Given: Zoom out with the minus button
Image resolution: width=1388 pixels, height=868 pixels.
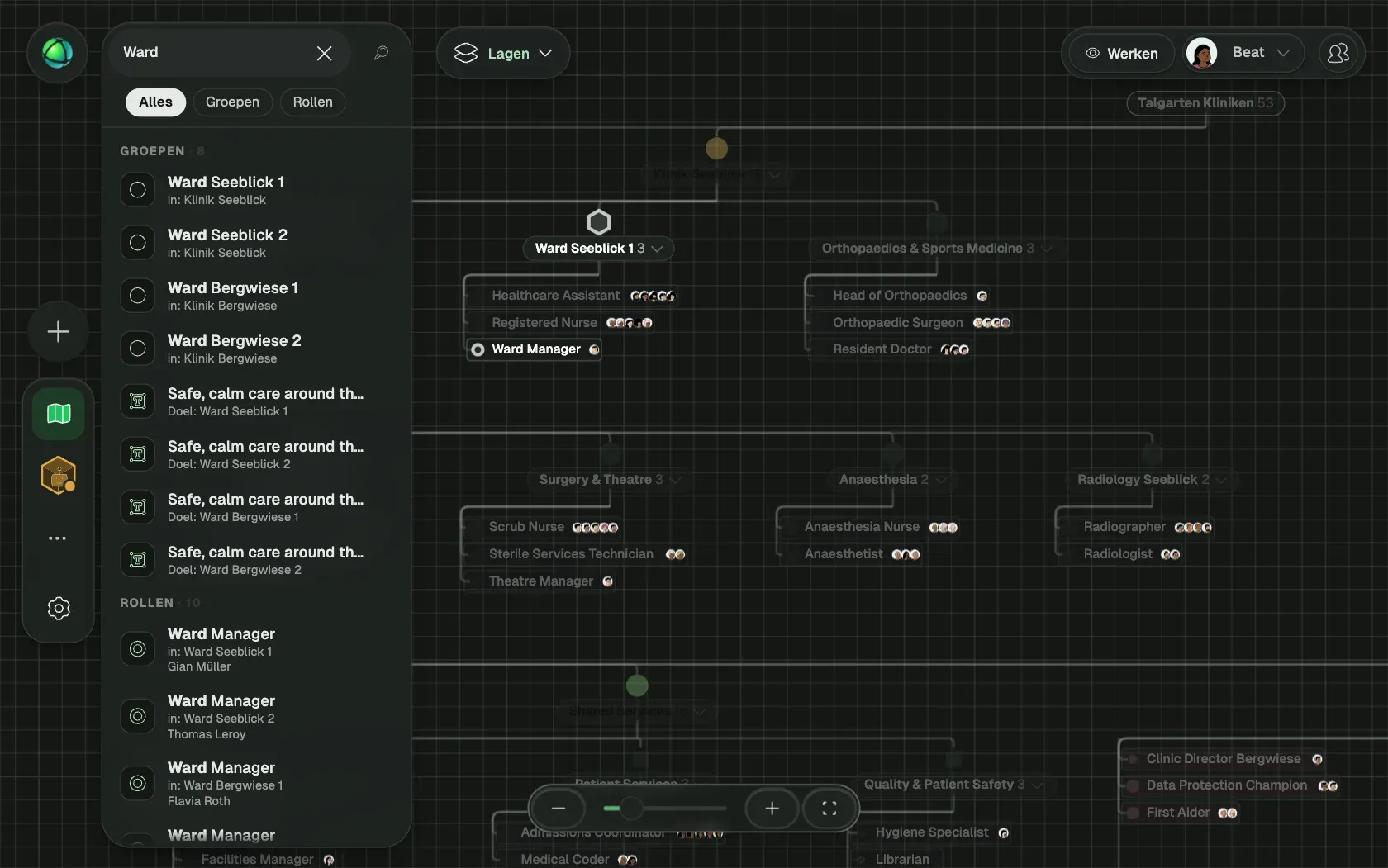Looking at the screenshot, I should [x=558, y=809].
